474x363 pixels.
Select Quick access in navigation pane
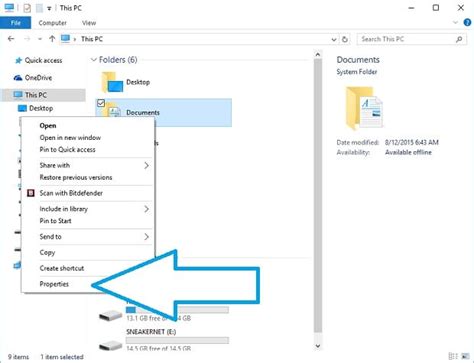tap(43, 60)
